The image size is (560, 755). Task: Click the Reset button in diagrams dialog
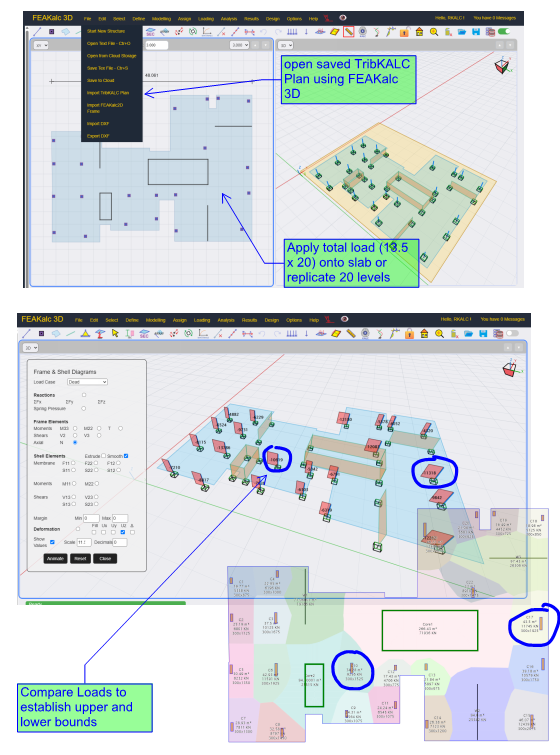click(x=80, y=559)
